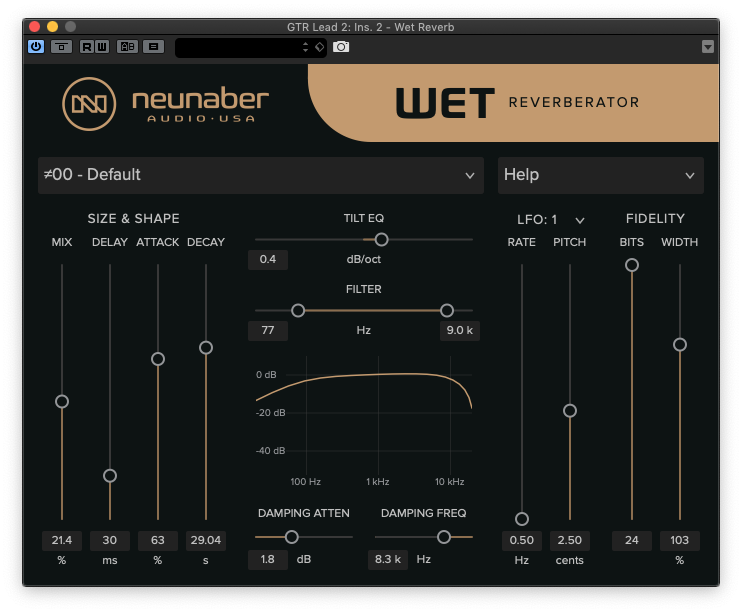The width and height of the screenshot is (742, 613).
Task: Click the DECAY value field 29.04
Action: tap(206, 540)
